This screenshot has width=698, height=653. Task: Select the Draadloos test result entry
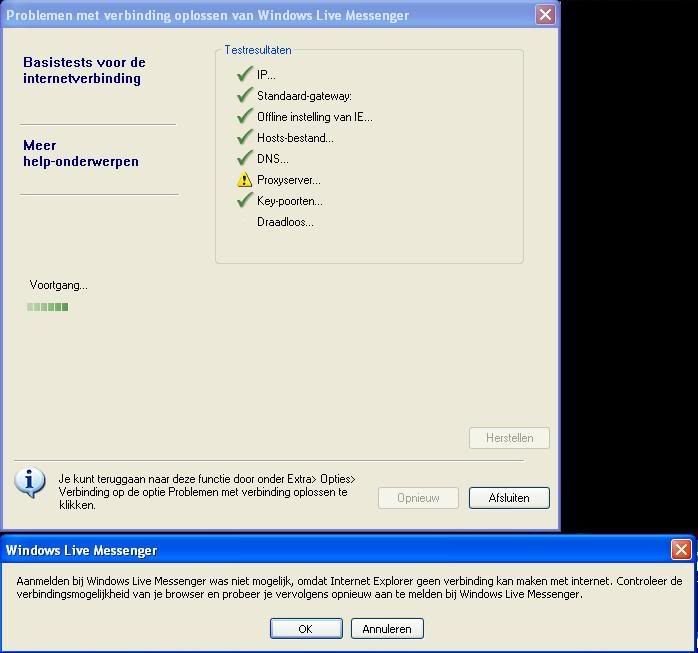(285, 222)
